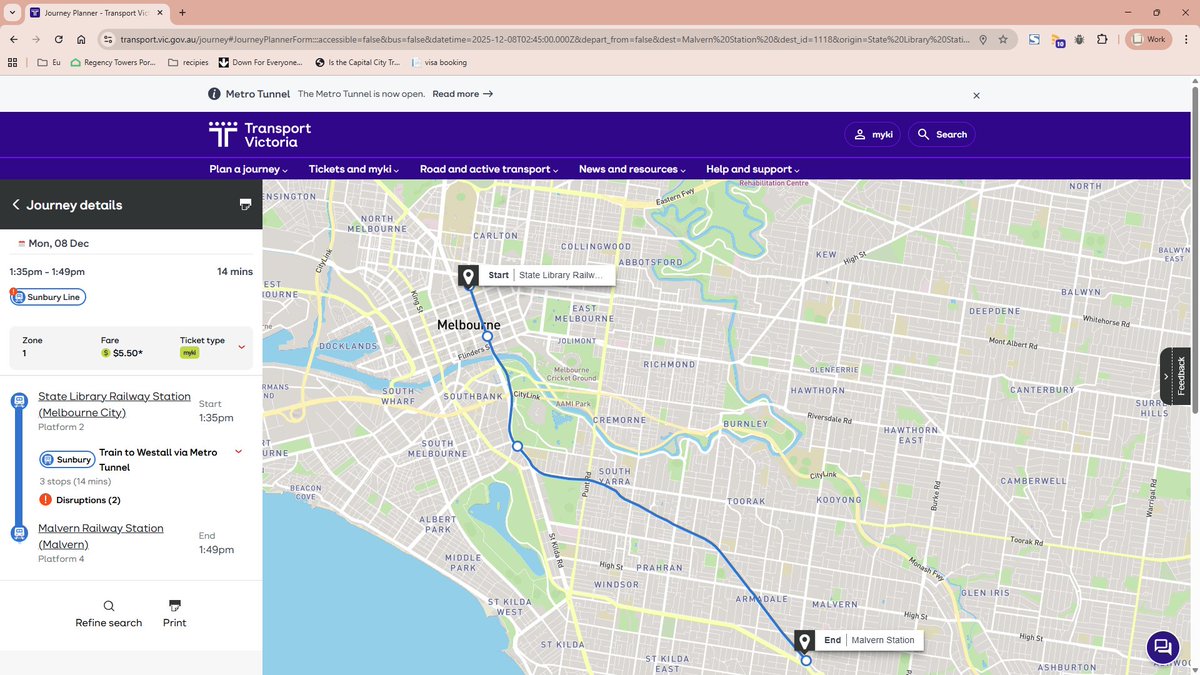Open Malvern Railway Station link

(x=101, y=536)
